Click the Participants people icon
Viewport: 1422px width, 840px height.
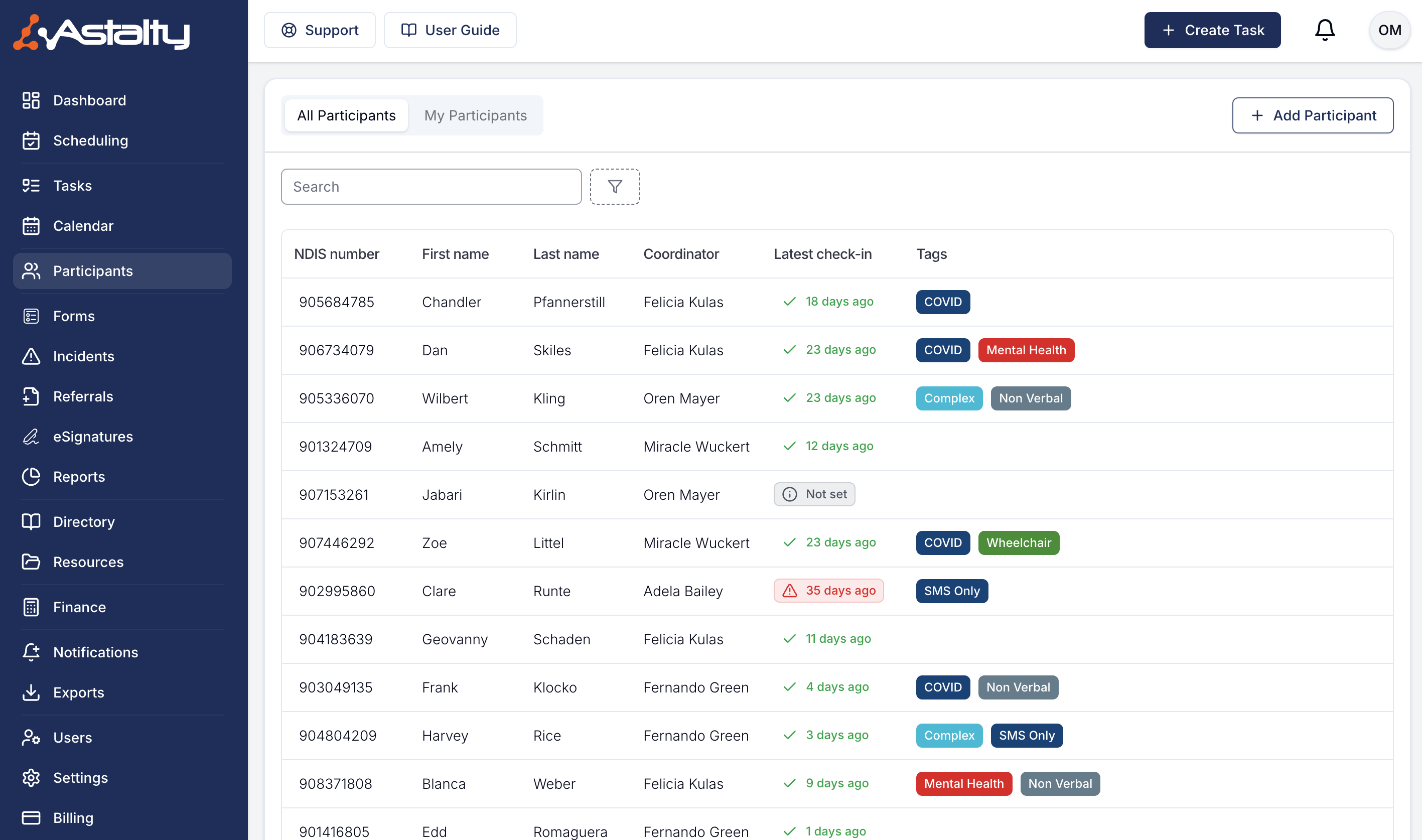click(31, 271)
